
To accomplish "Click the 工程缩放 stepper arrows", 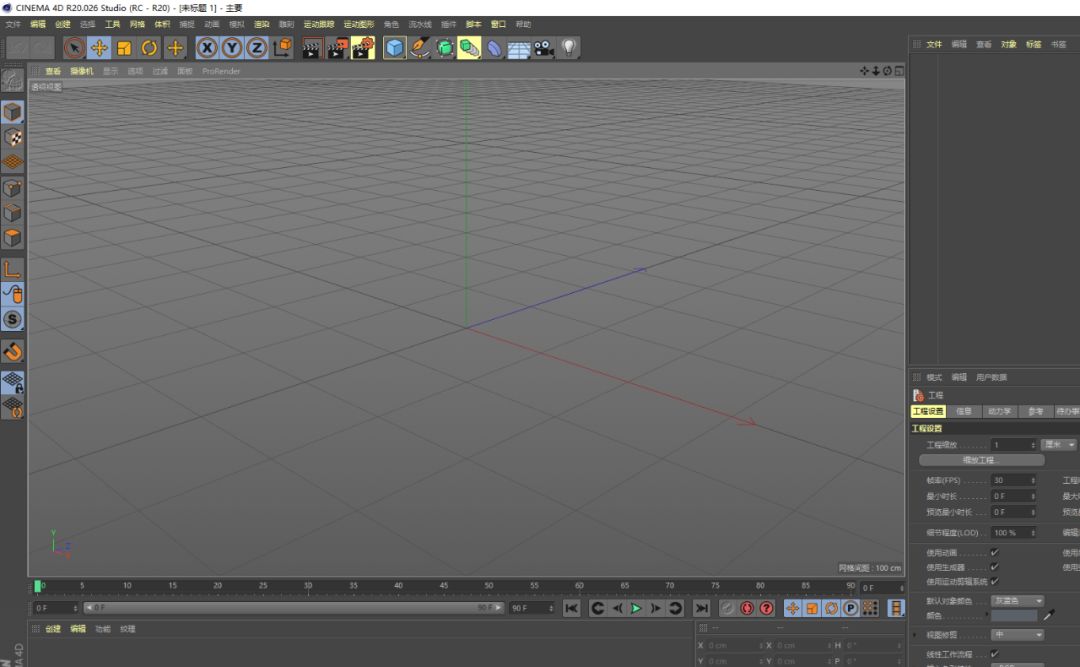I will (1032, 445).
